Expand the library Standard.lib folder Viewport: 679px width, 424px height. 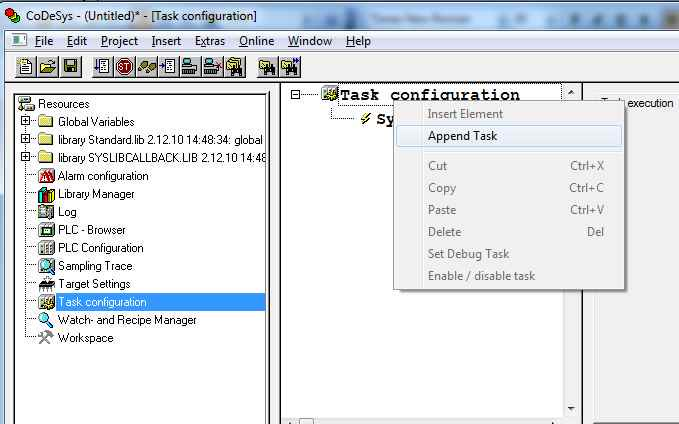point(26,139)
